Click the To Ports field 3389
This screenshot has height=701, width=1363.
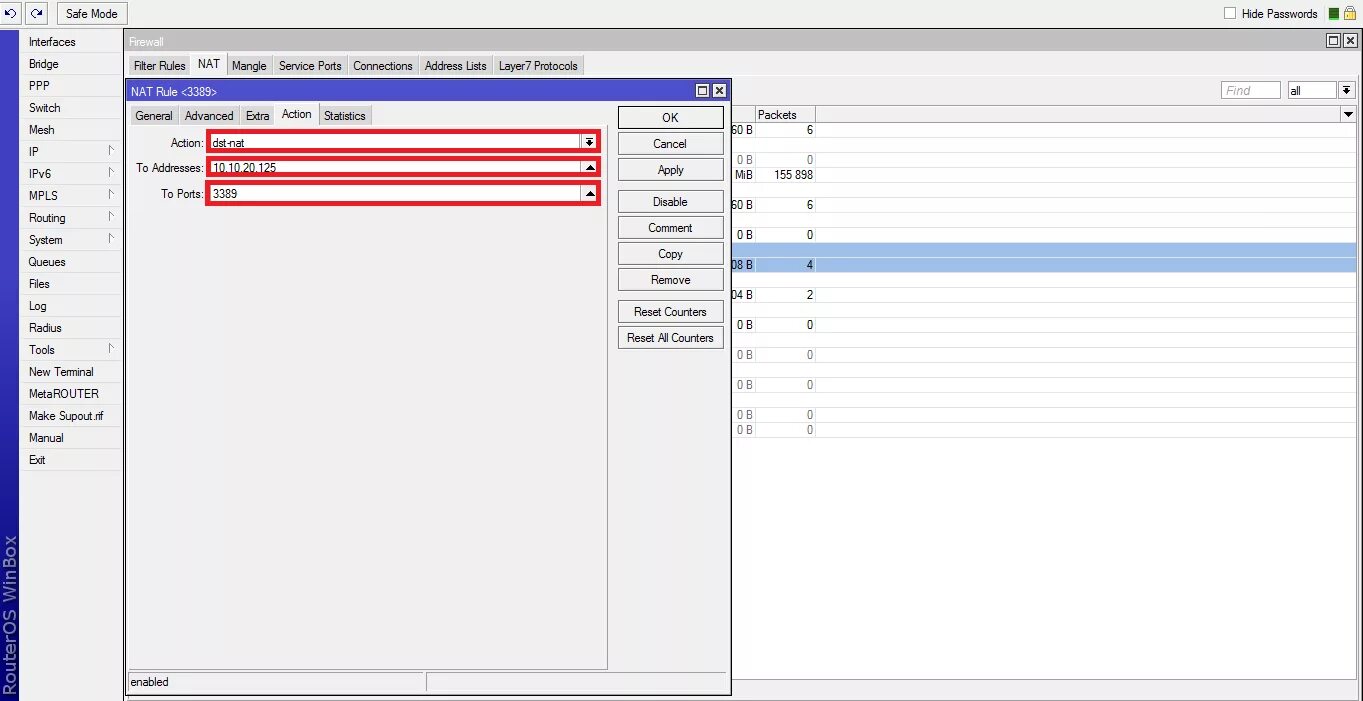395,194
